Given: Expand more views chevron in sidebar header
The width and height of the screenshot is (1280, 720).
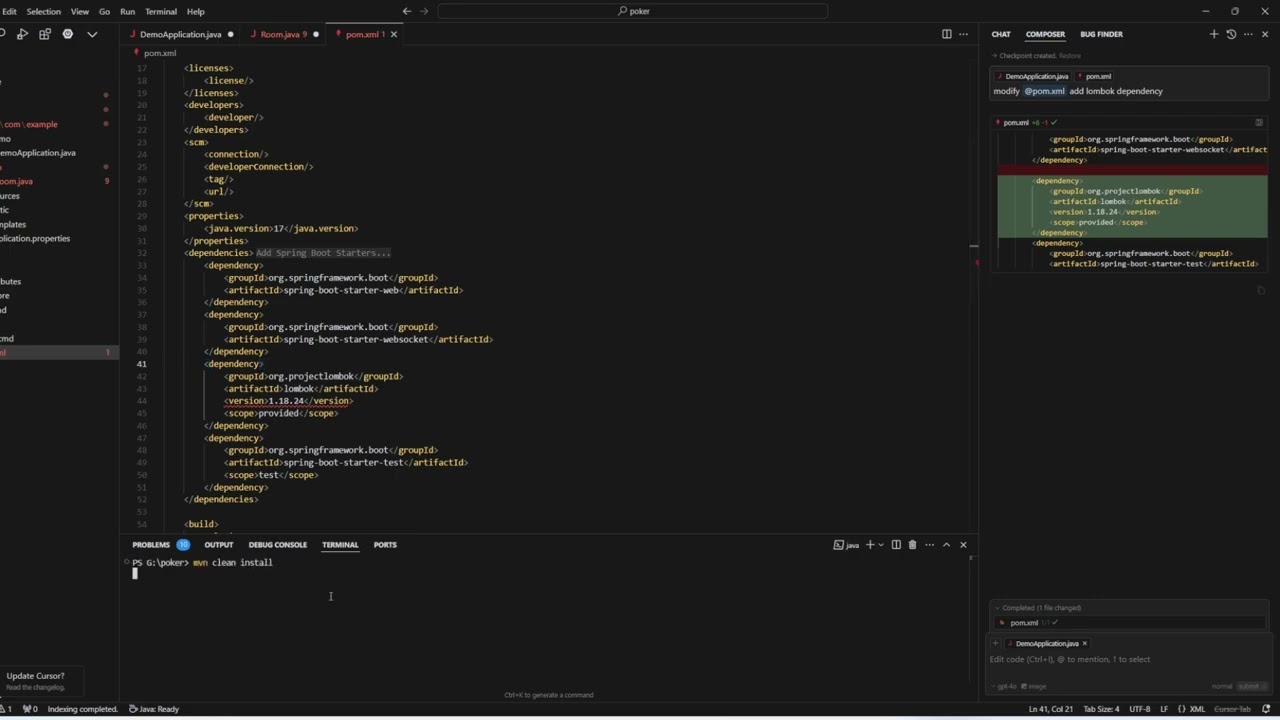Looking at the screenshot, I should (92, 34).
